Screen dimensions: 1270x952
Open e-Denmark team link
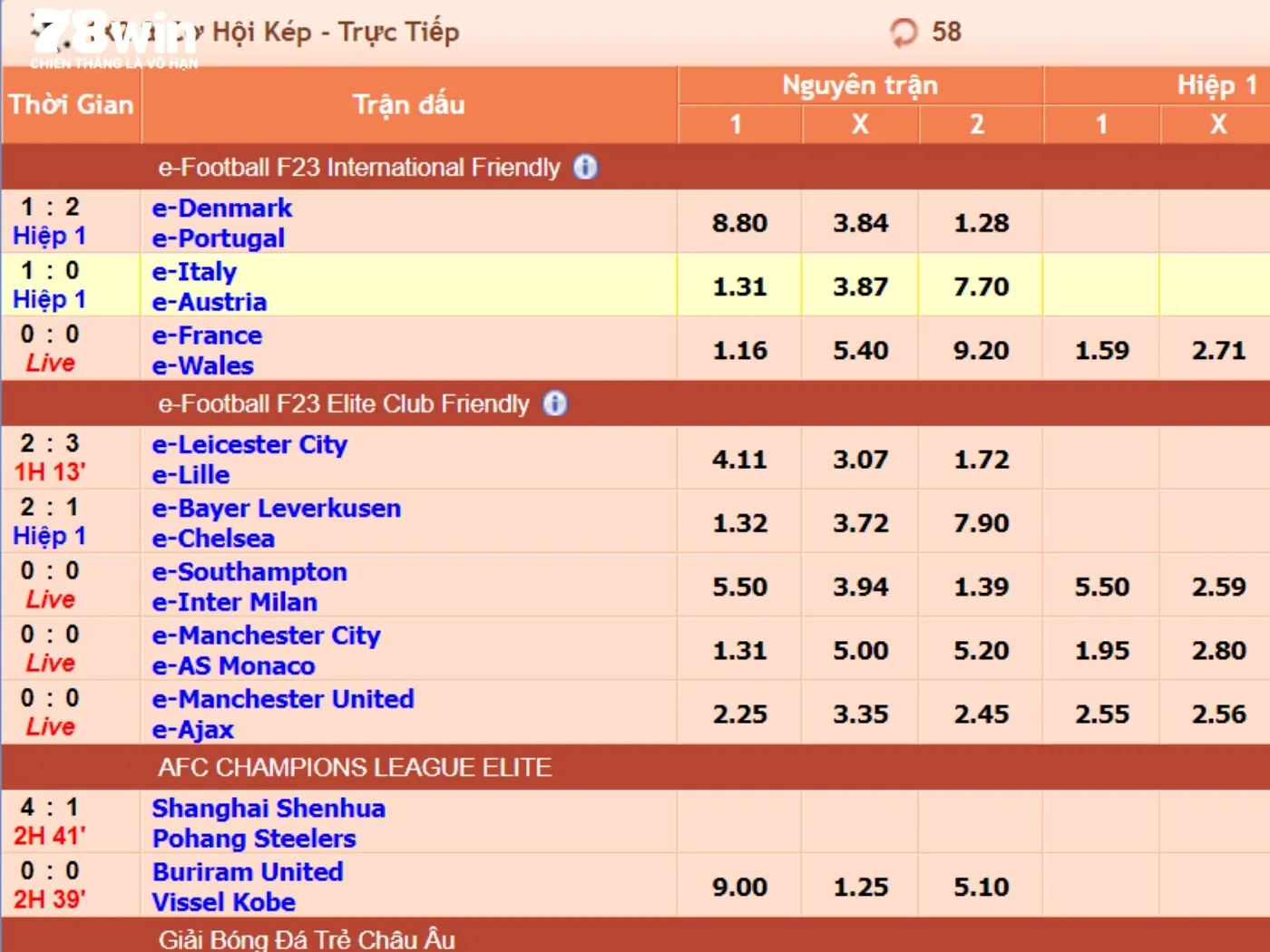coord(222,208)
